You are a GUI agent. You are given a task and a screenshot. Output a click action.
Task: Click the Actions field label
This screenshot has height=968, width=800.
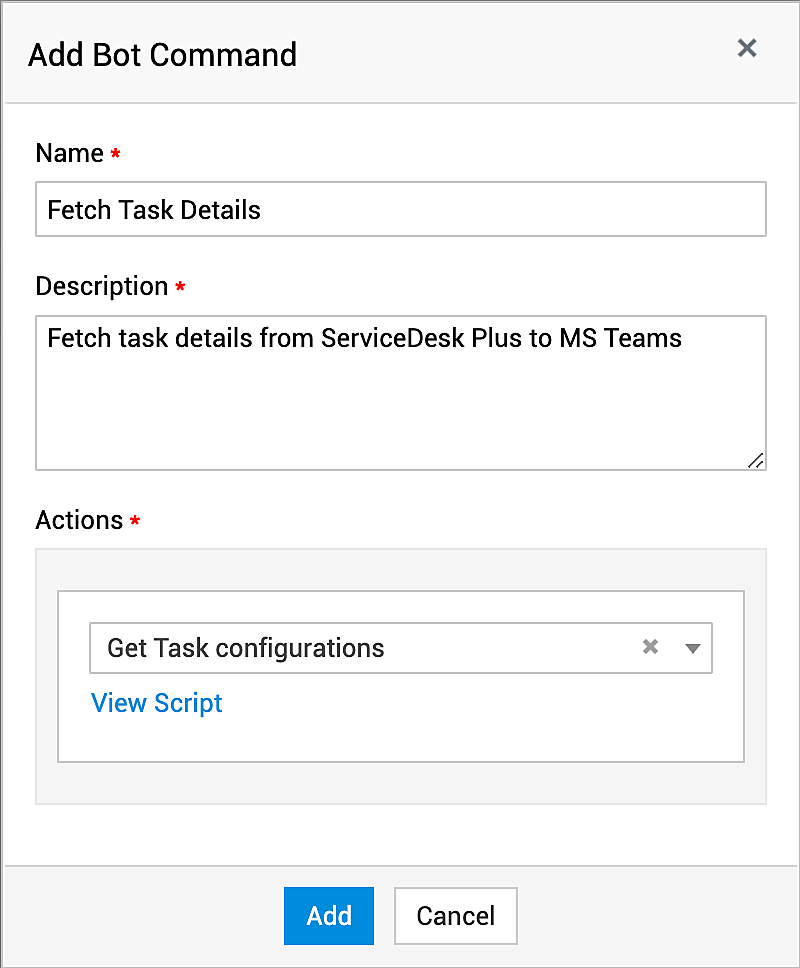(79, 520)
